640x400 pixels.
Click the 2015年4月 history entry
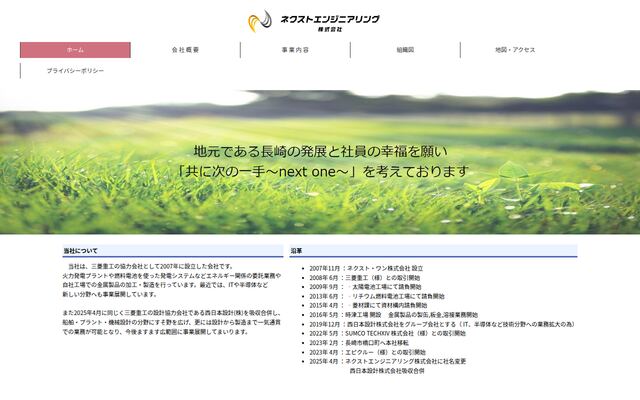pos(368,305)
